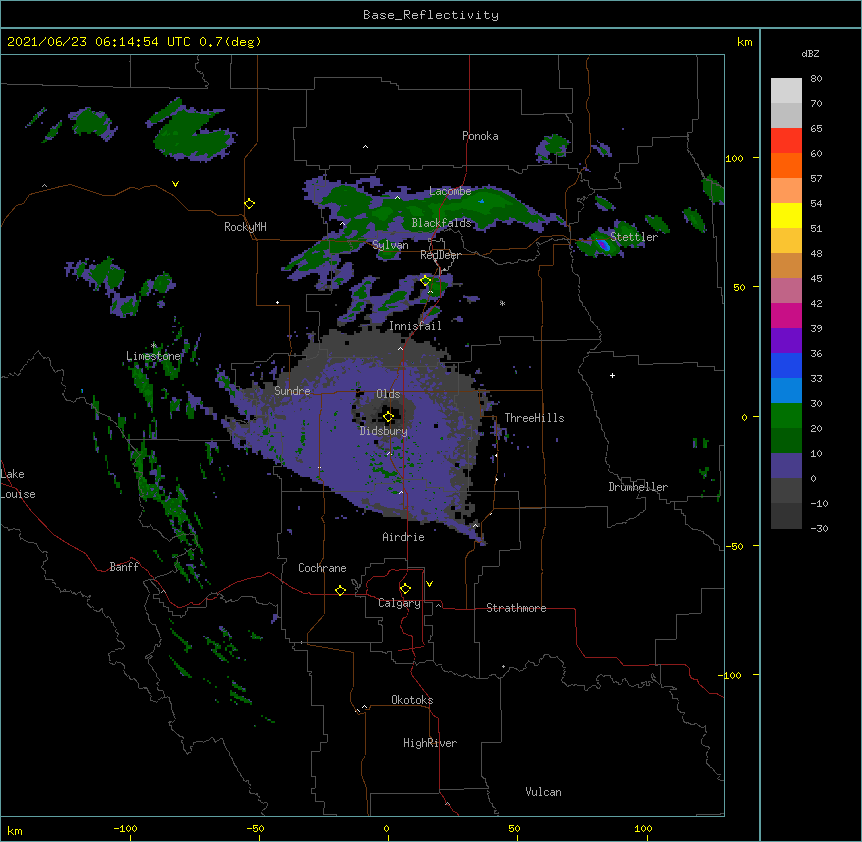Click the violet purple swatch above blue in legend

786,340
